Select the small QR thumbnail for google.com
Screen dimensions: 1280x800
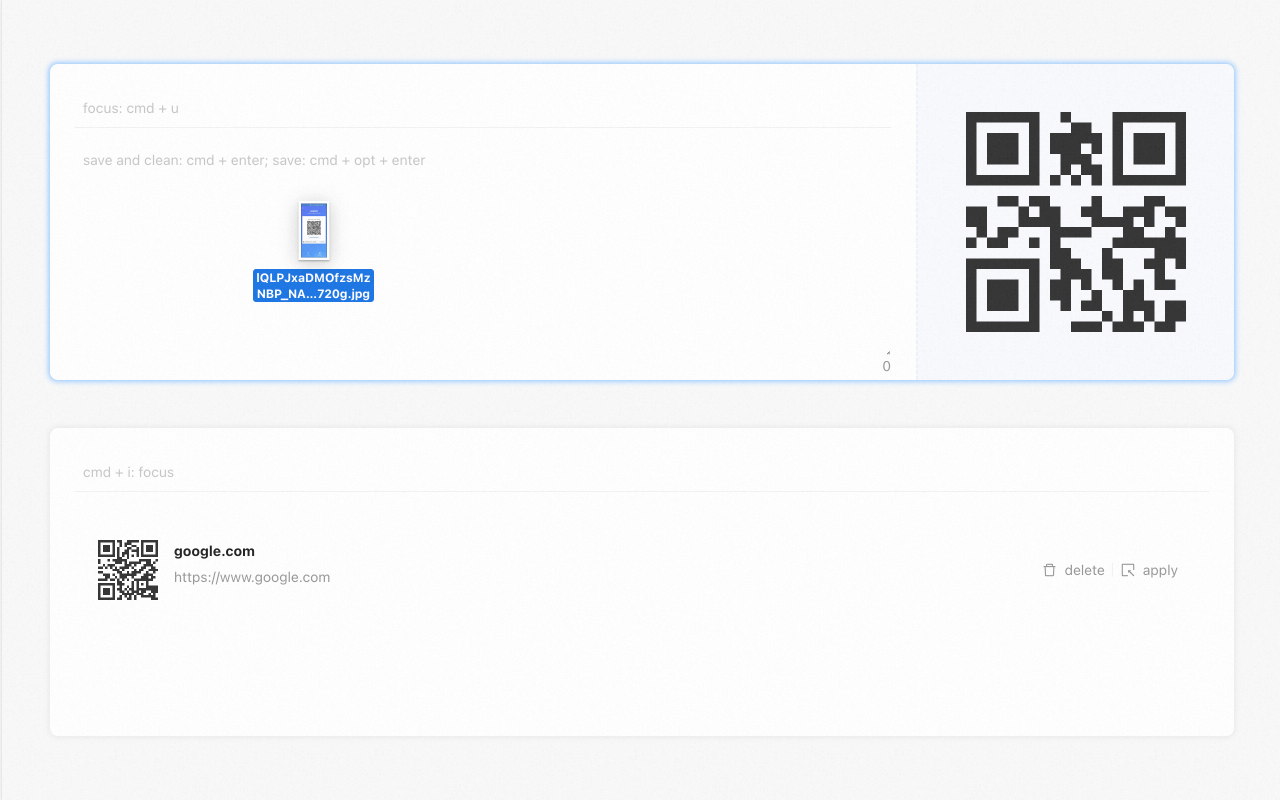(128, 569)
